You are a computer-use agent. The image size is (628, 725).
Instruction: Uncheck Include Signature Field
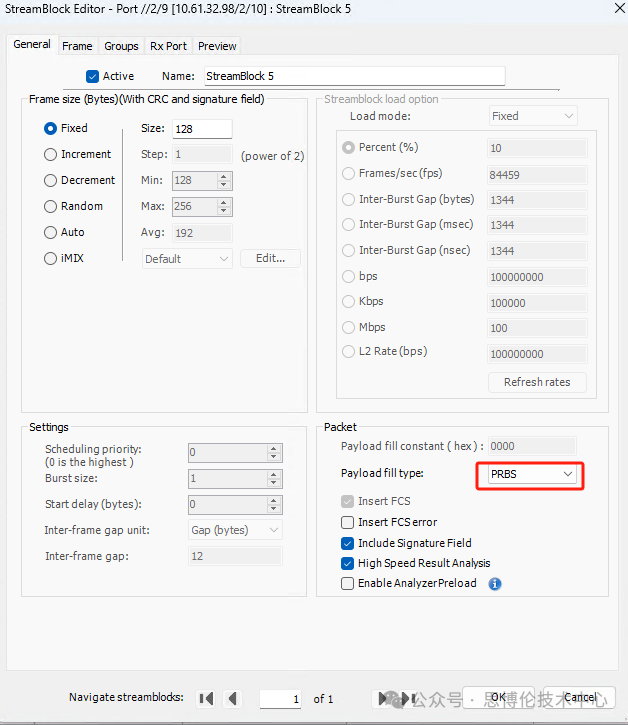[347, 543]
